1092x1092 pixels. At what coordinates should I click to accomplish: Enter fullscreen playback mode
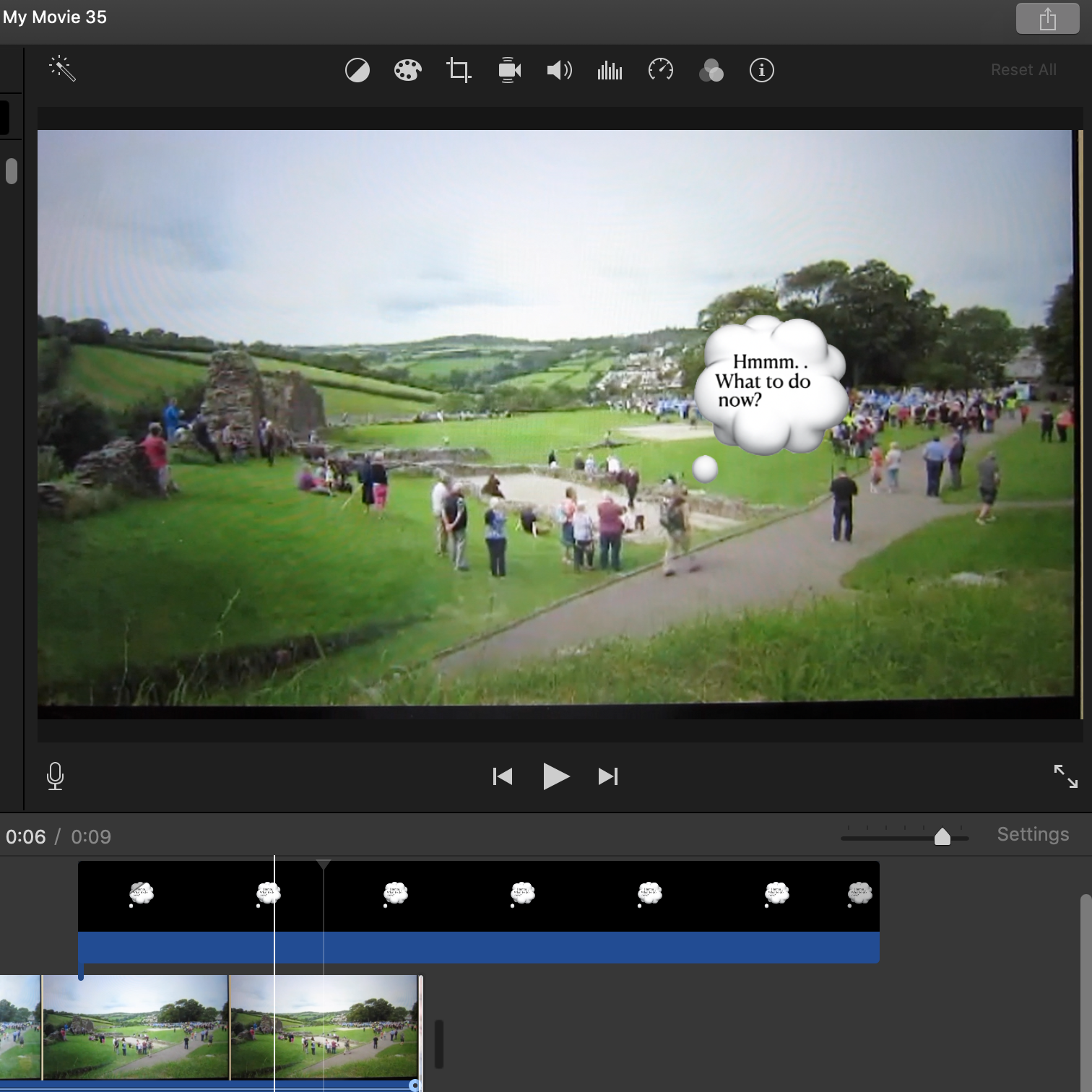[x=1065, y=776]
